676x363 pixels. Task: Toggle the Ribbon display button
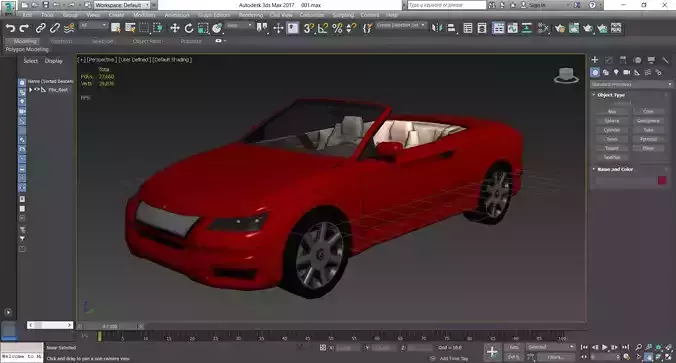tap(498, 28)
